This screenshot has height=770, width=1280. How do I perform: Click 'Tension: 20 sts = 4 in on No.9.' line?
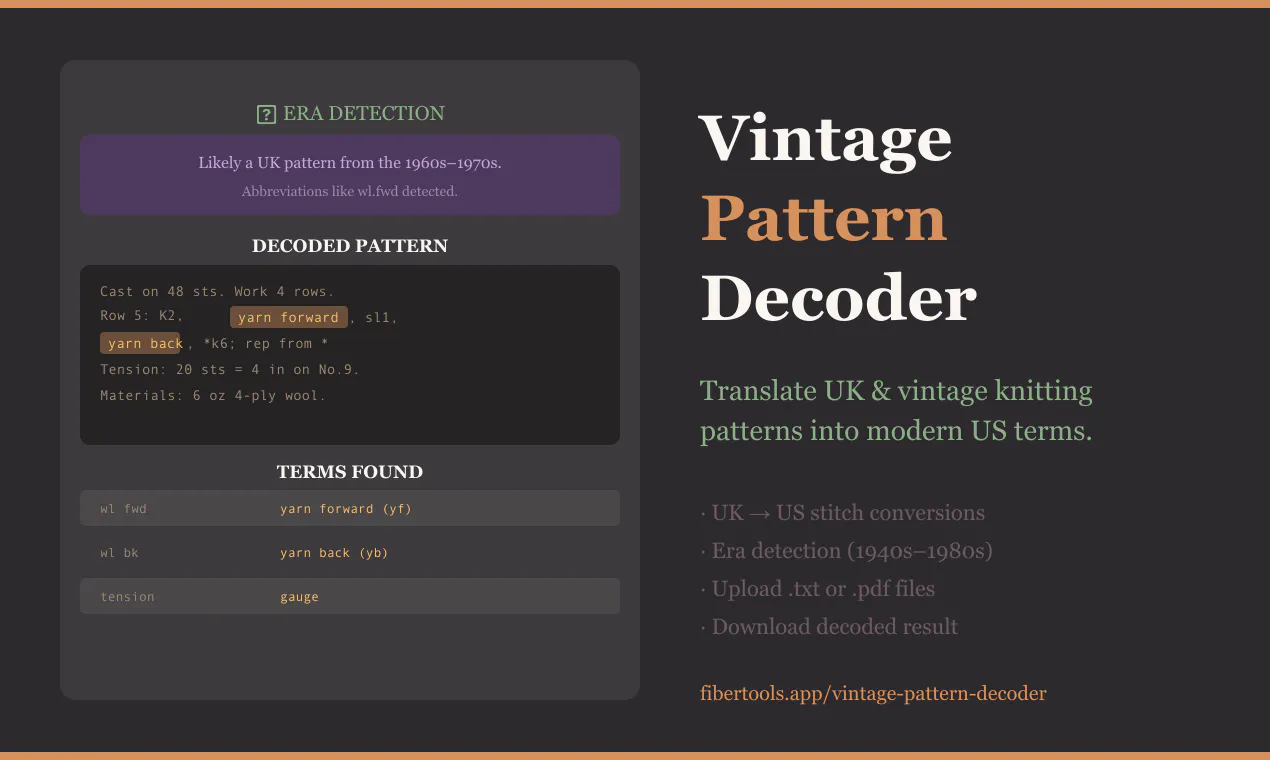pyautogui.click(x=229, y=369)
